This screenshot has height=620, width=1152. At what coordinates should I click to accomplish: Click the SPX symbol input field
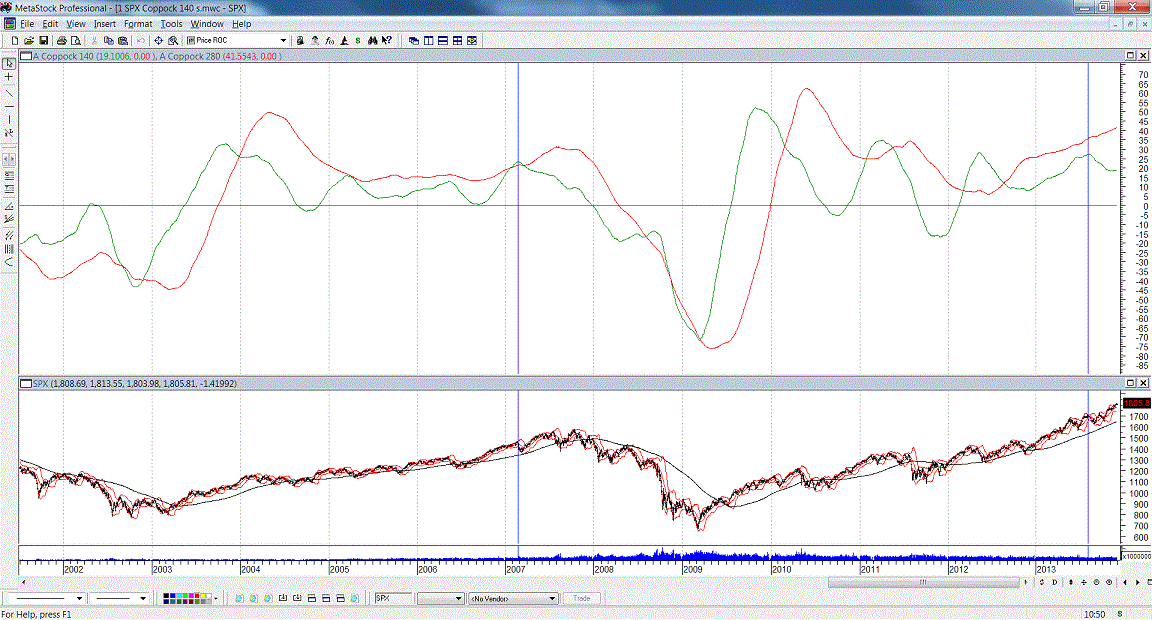tap(390, 599)
